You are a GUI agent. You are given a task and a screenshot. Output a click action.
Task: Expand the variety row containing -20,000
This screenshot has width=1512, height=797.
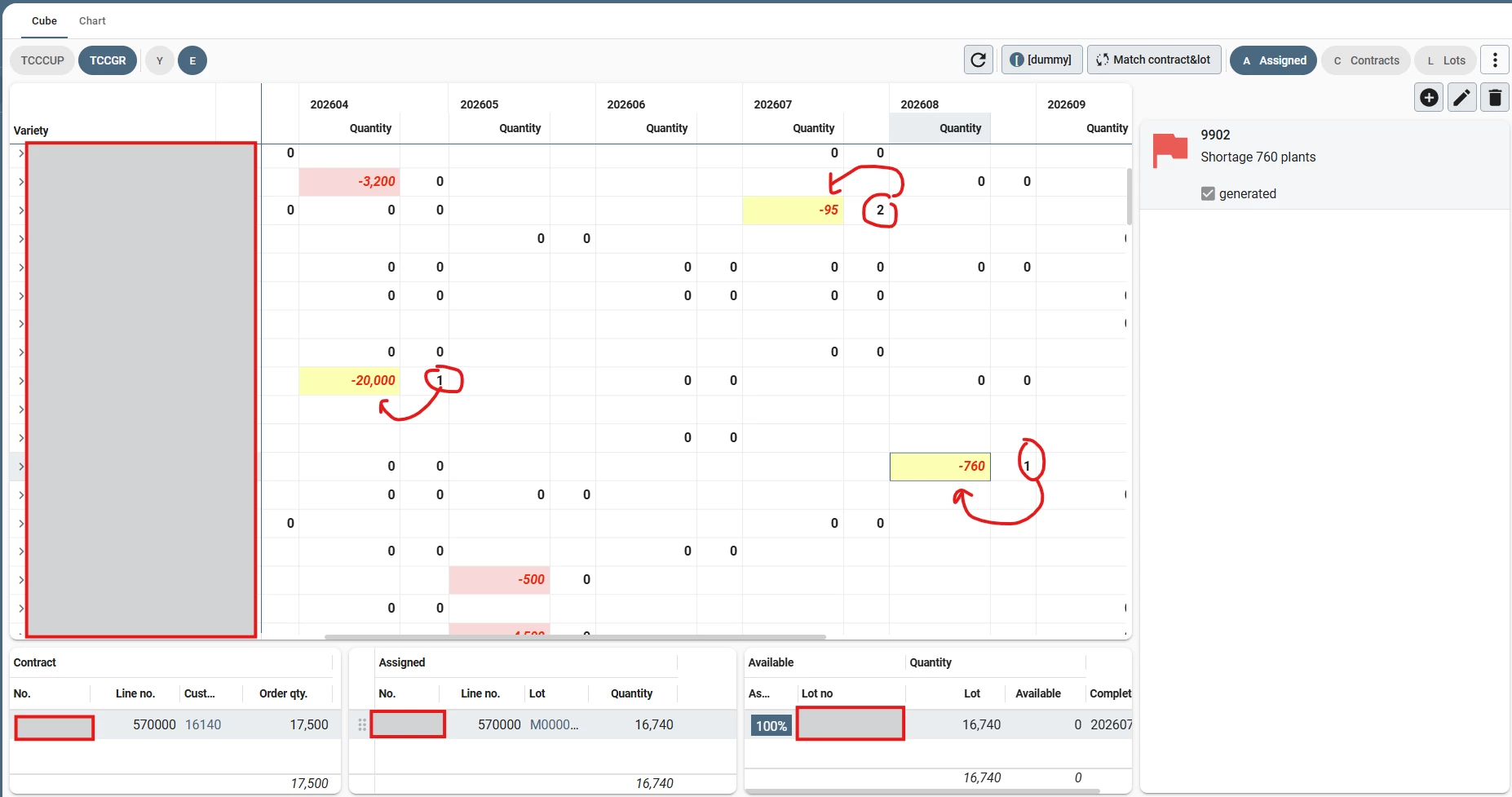click(21, 380)
